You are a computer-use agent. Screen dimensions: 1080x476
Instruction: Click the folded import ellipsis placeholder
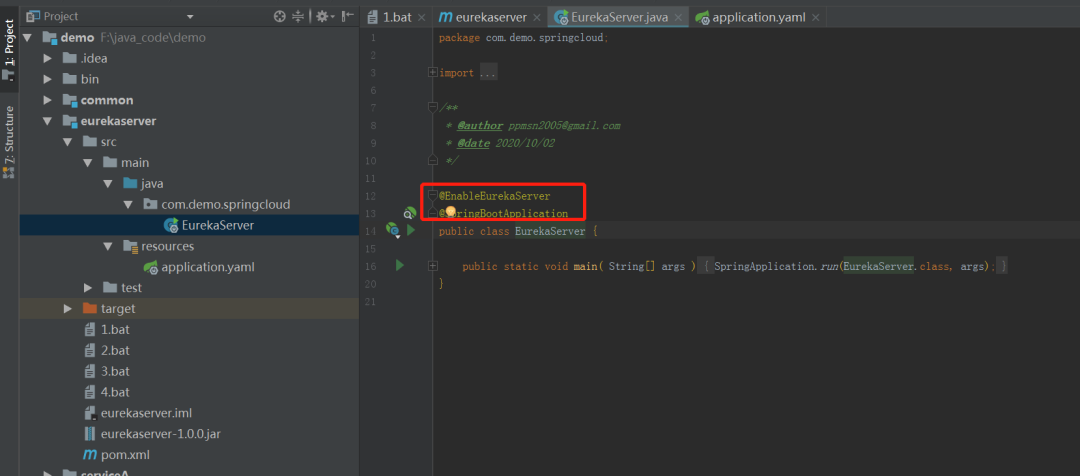488,72
